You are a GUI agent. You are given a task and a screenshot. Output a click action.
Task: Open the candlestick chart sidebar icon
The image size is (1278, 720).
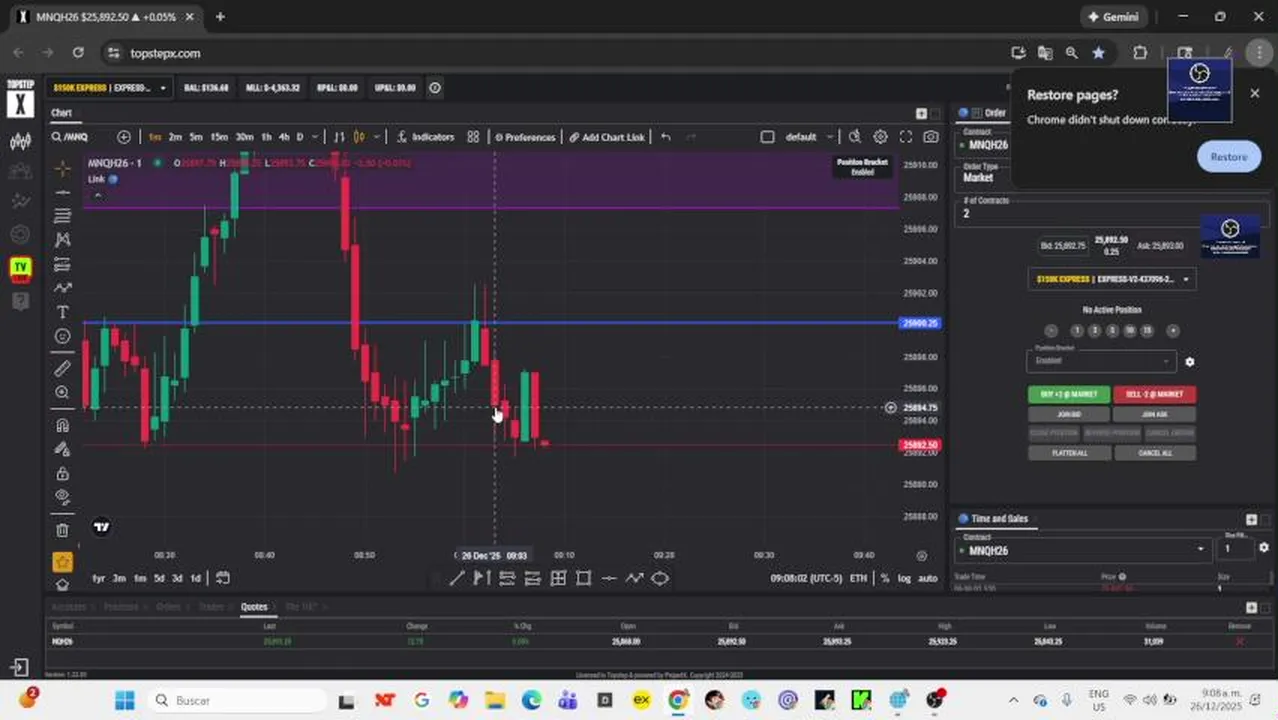(20, 142)
